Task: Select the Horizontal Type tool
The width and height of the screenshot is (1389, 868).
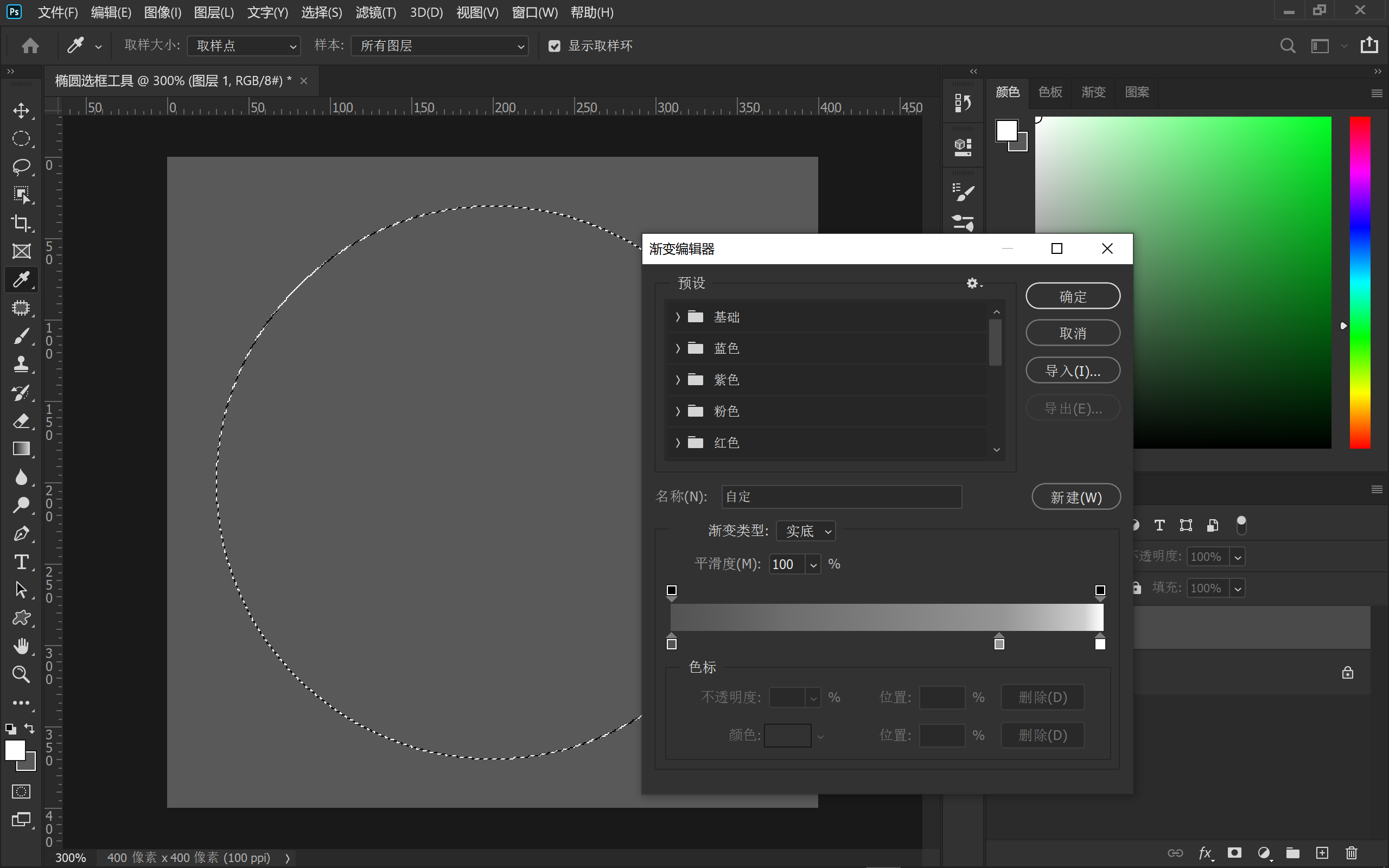Action: (x=21, y=561)
